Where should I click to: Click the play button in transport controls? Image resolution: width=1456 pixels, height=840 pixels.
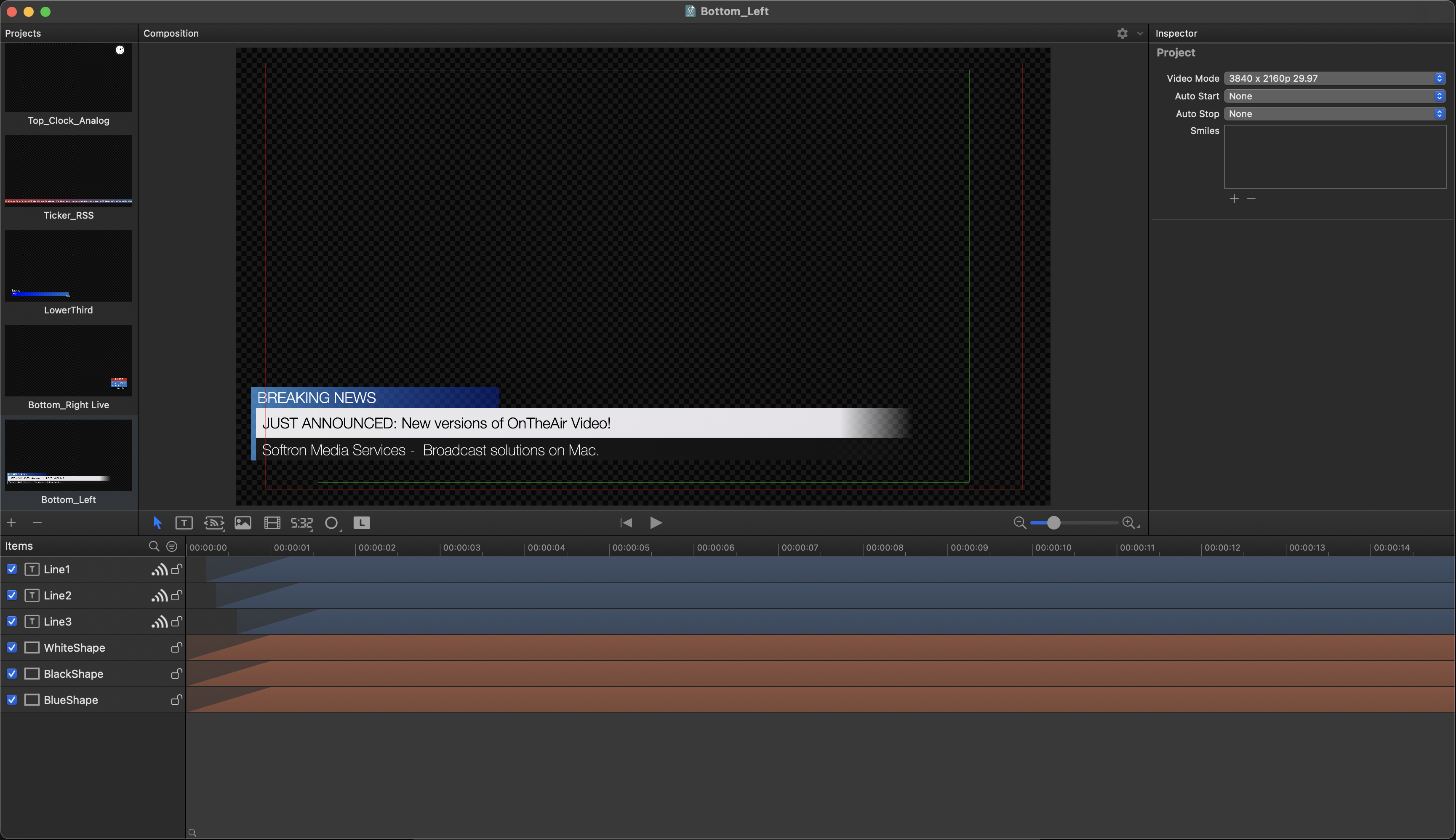tap(656, 522)
